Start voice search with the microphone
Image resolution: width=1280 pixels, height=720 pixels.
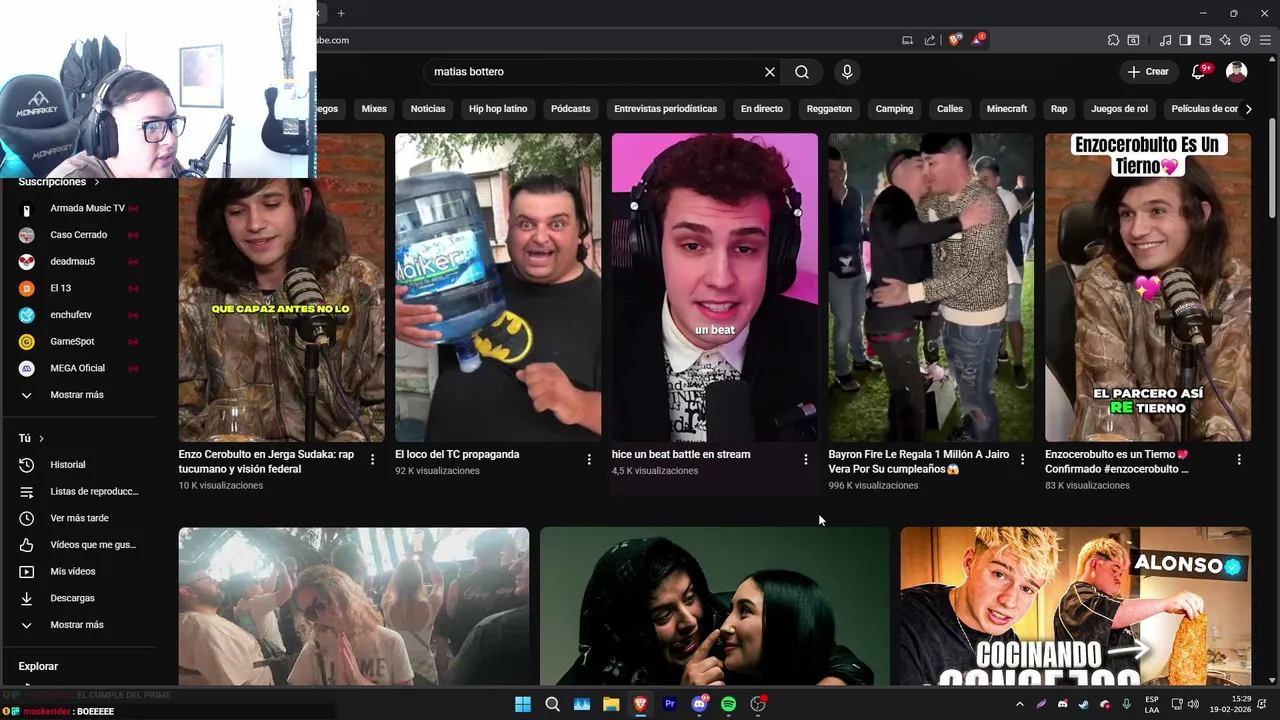[x=847, y=72]
